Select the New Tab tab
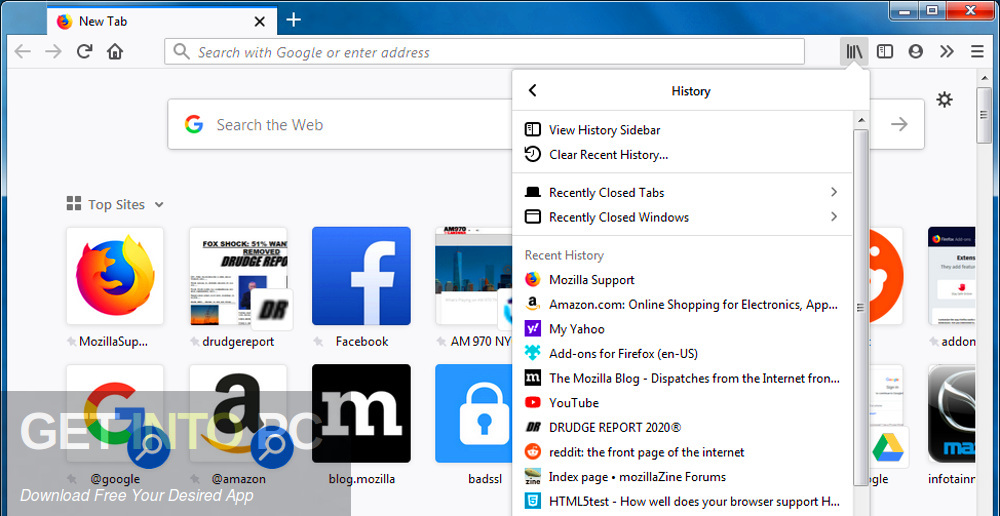This screenshot has height=516, width=1000. (162, 21)
